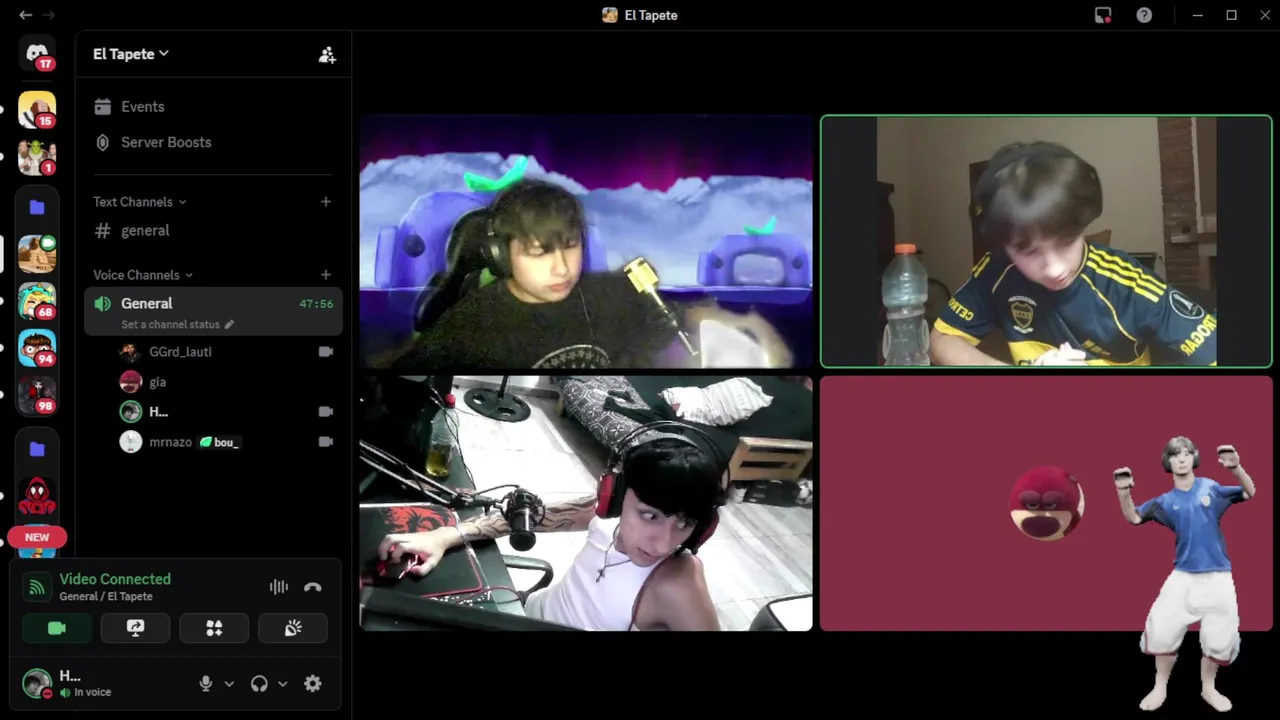Open the server icon with 1 badge
Image resolution: width=1280 pixels, height=720 pixels.
click(x=37, y=157)
